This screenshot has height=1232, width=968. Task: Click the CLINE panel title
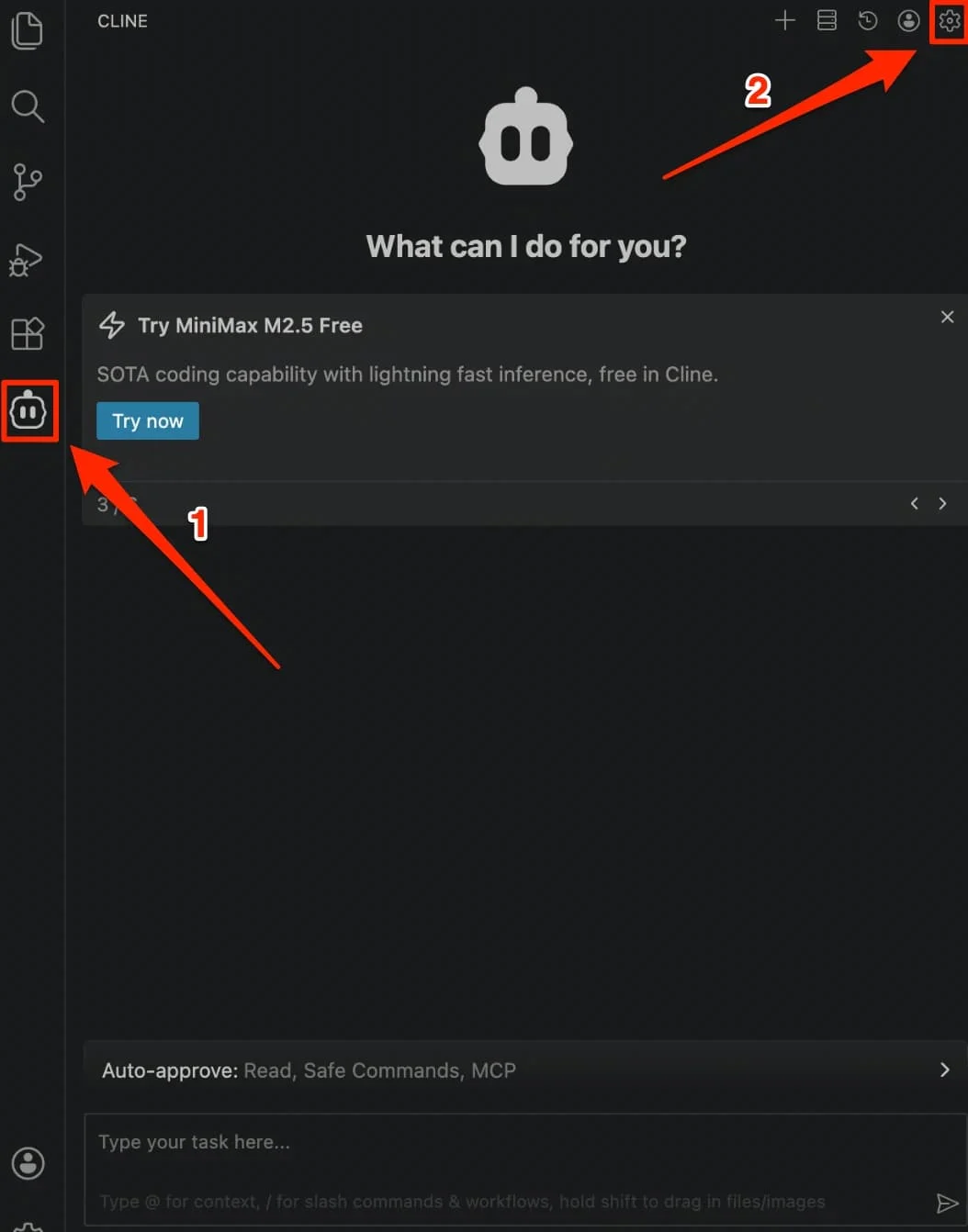[x=122, y=21]
